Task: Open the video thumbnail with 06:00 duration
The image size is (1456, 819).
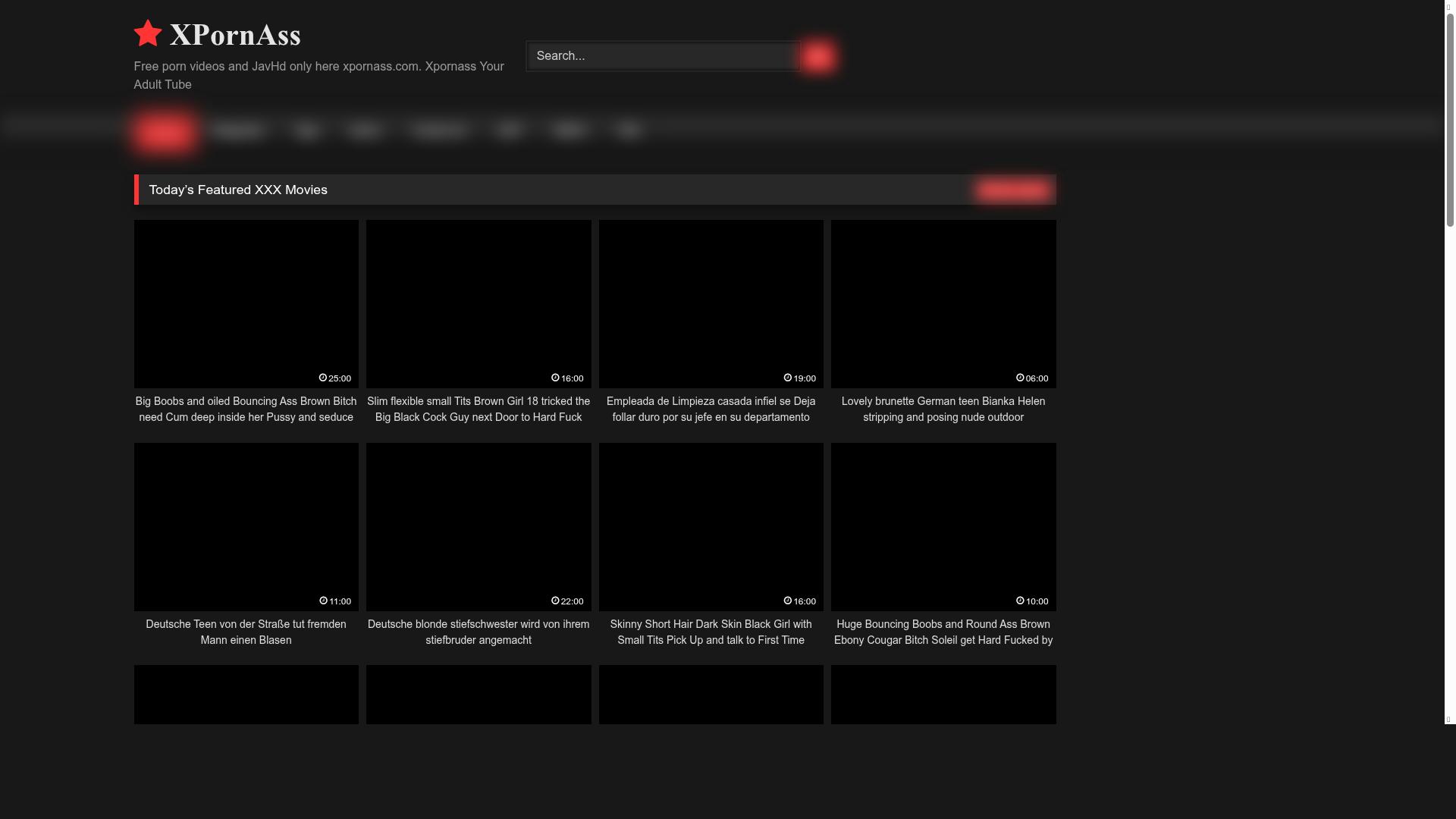Action: pos(943,303)
